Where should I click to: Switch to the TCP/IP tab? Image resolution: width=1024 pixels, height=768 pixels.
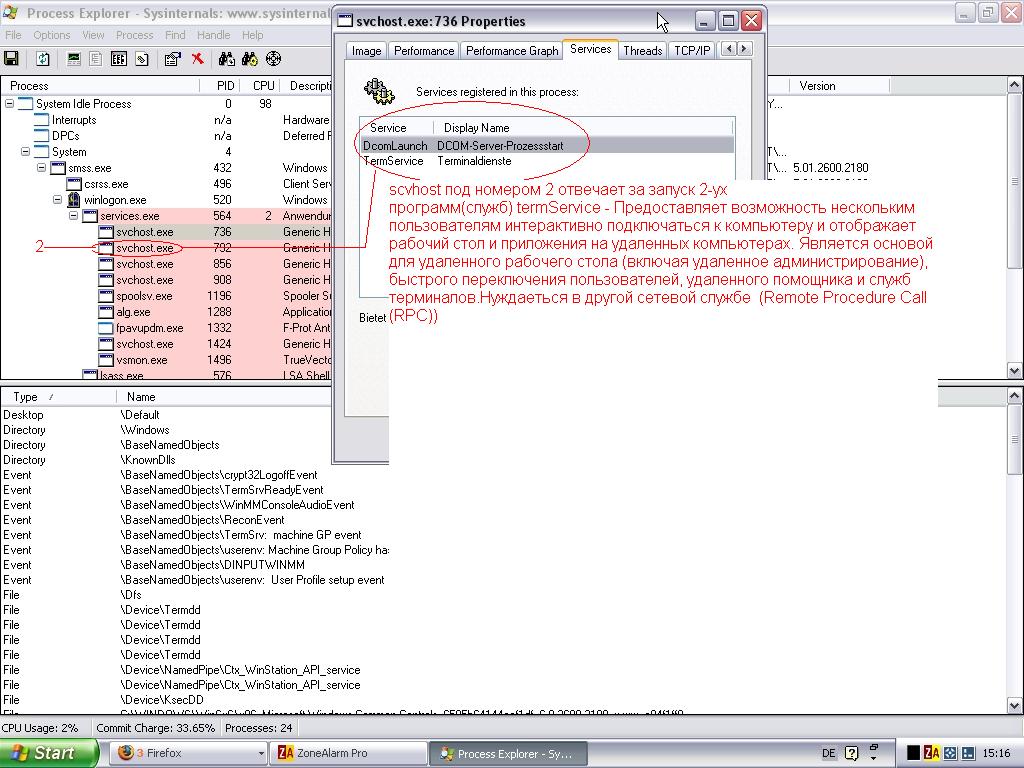coord(692,50)
